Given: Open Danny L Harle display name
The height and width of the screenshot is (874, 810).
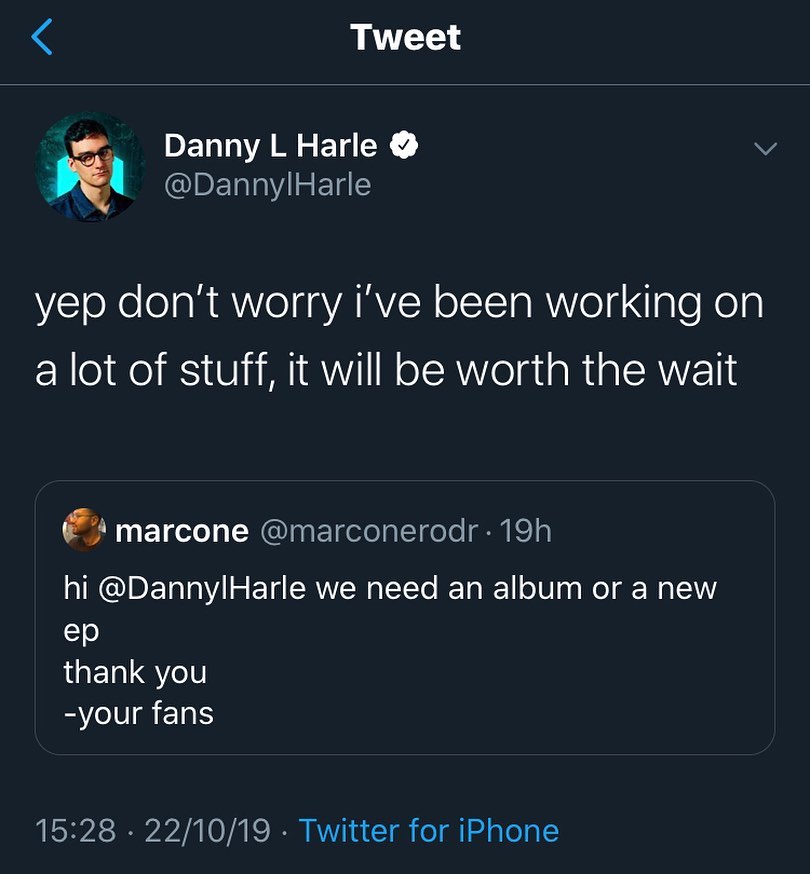Looking at the screenshot, I should coord(270,146).
